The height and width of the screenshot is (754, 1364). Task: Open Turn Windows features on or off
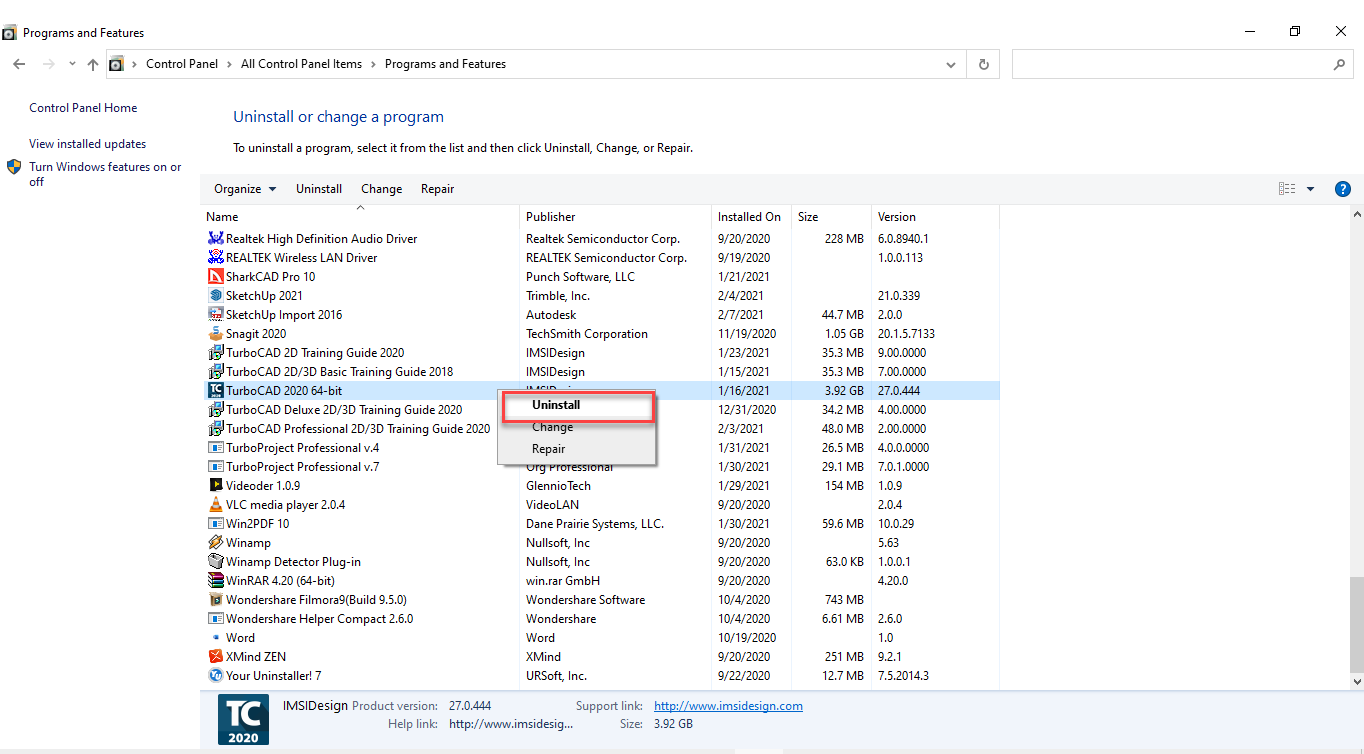click(105, 174)
